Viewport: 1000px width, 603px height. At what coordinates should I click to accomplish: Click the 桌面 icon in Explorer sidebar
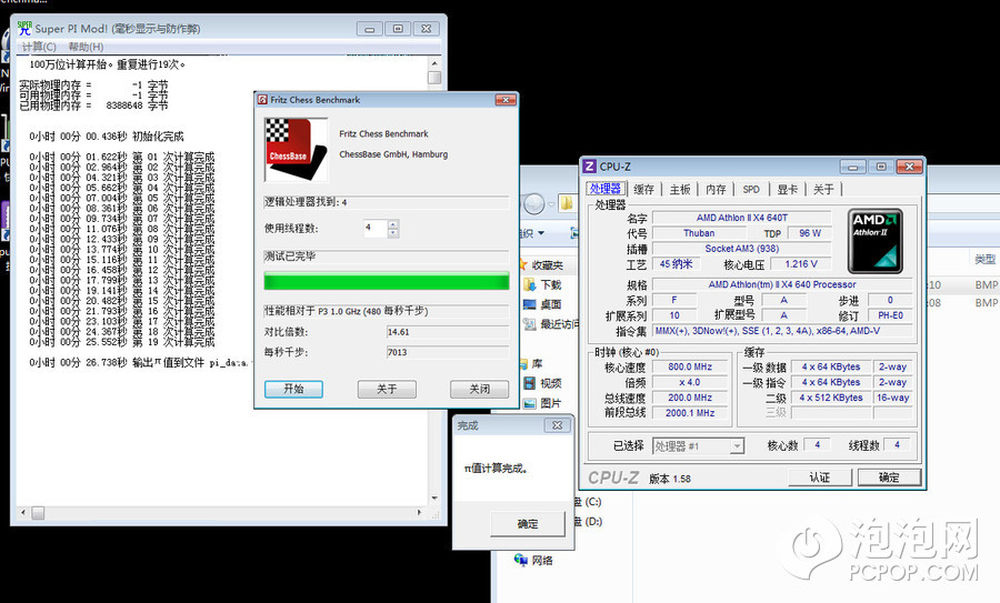point(529,304)
